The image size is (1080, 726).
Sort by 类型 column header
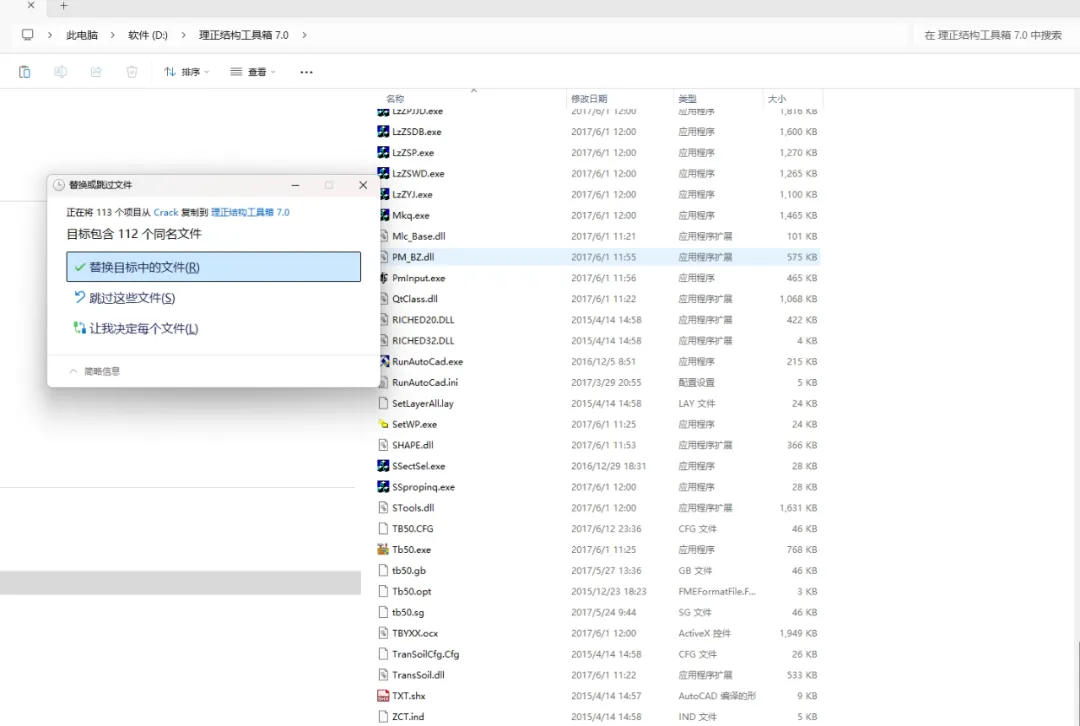(687, 98)
